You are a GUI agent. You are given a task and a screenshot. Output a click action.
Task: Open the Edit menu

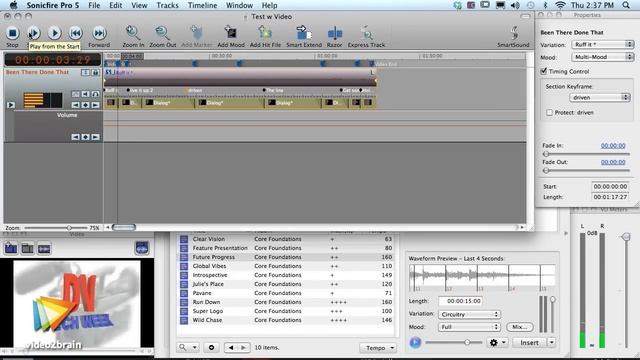(x=116, y=5)
